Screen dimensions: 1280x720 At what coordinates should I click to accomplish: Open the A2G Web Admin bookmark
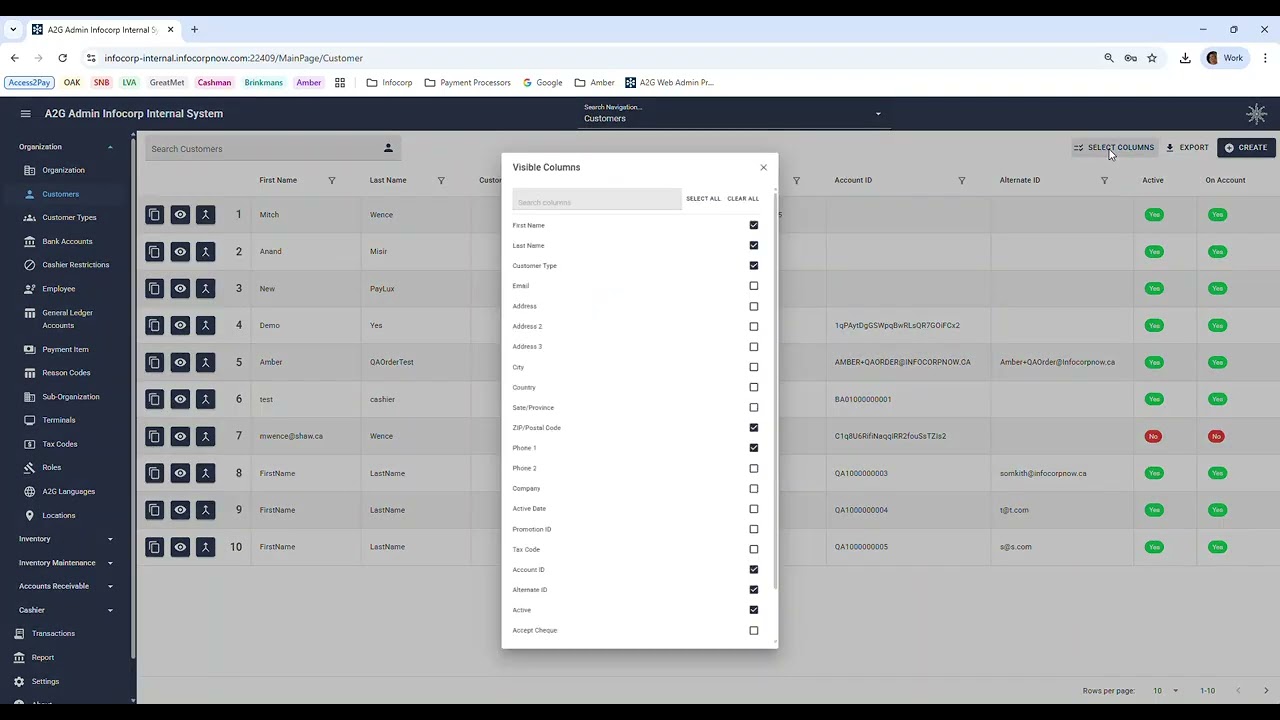(x=670, y=83)
